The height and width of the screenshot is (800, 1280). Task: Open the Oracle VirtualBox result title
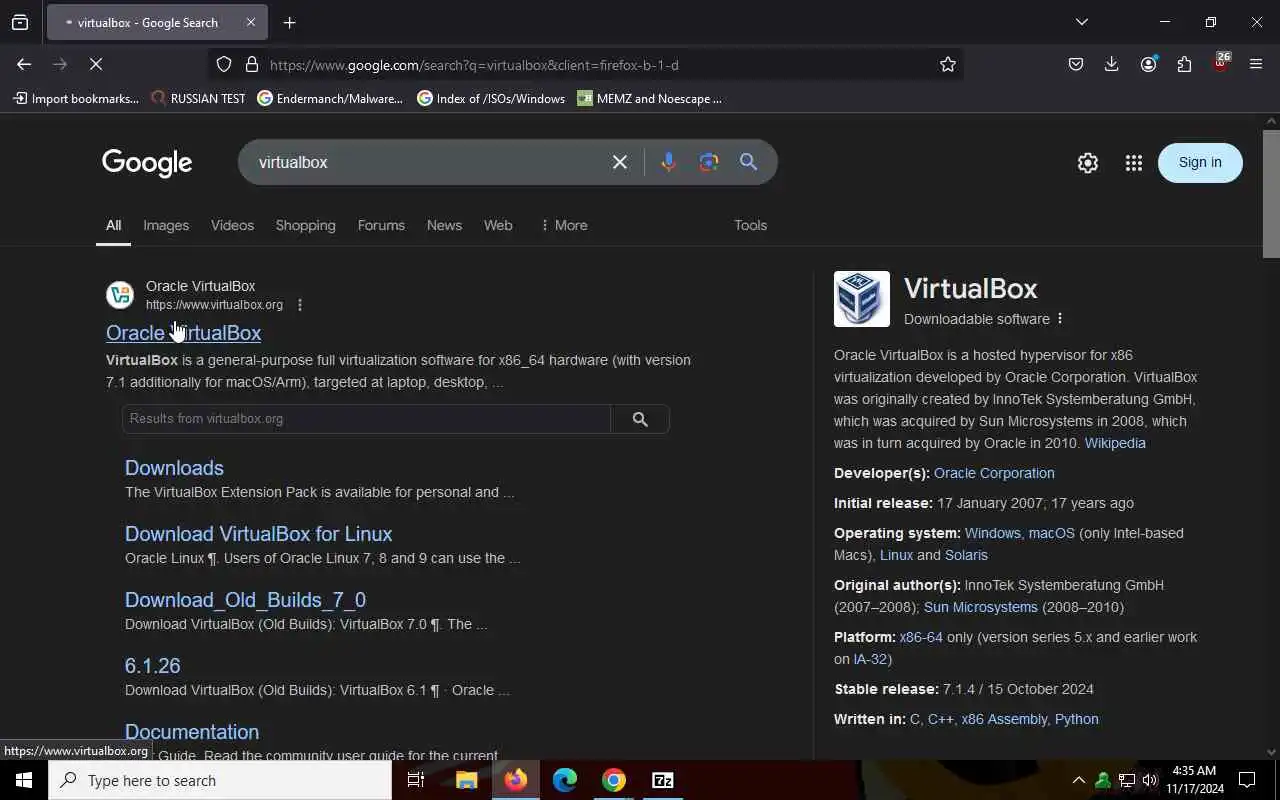(183, 333)
